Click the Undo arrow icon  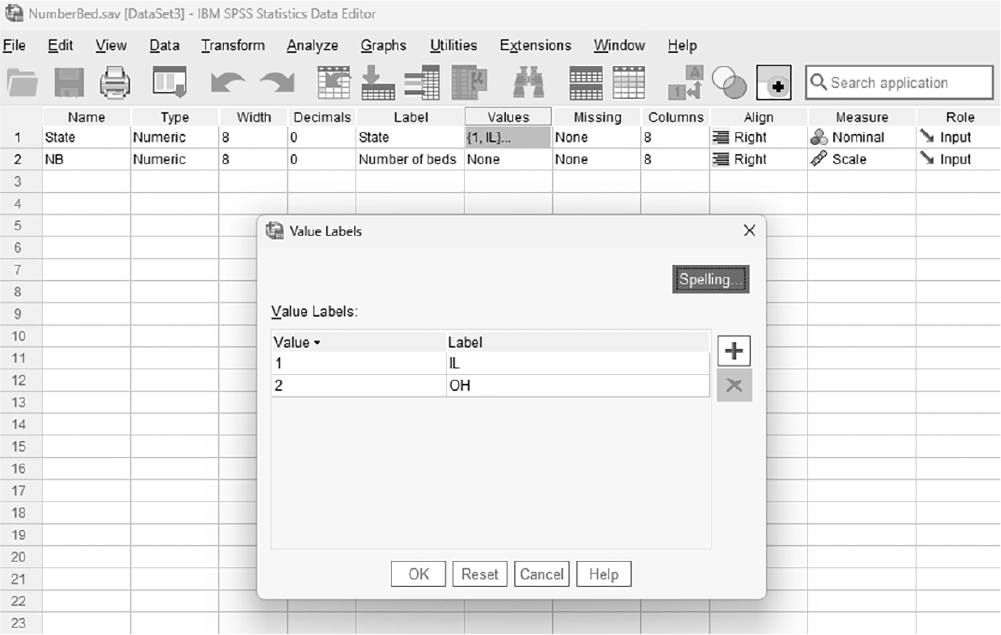click(227, 83)
